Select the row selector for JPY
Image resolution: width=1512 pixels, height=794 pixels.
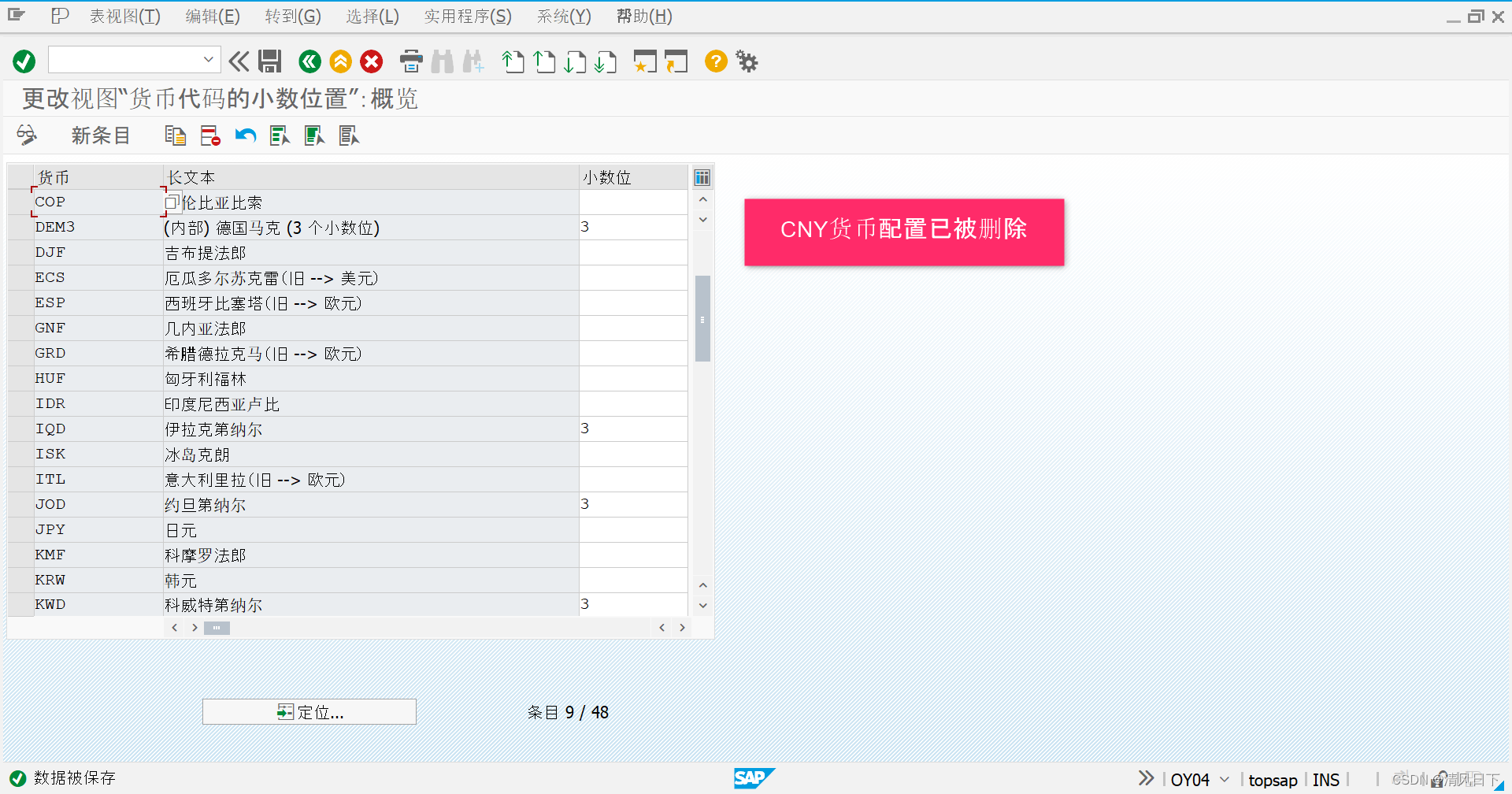click(20, 530)
